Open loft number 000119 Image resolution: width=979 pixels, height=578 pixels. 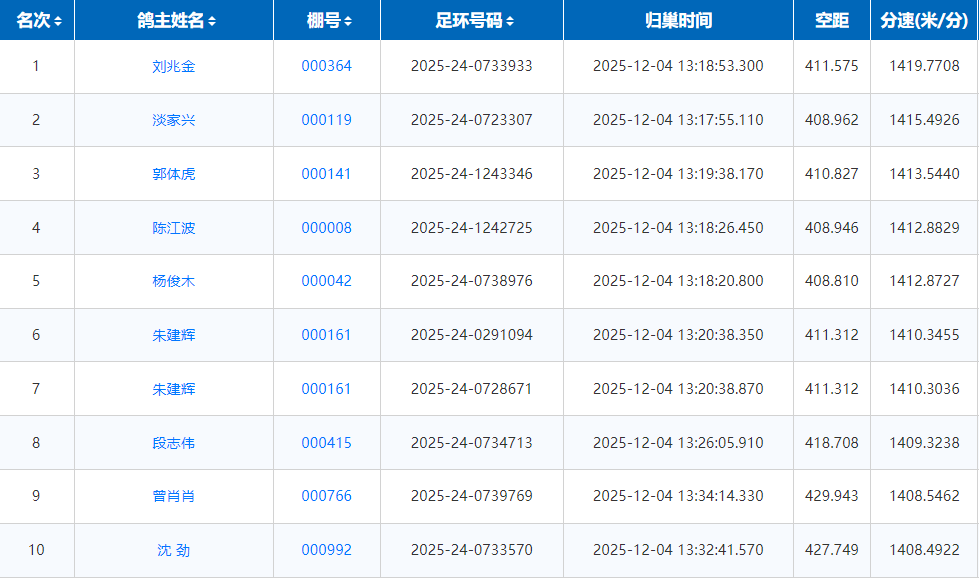coord(326,120)
